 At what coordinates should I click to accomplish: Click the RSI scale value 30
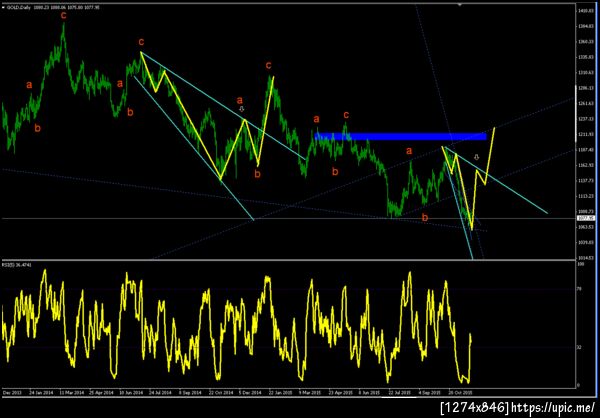[x=581, y=347]
